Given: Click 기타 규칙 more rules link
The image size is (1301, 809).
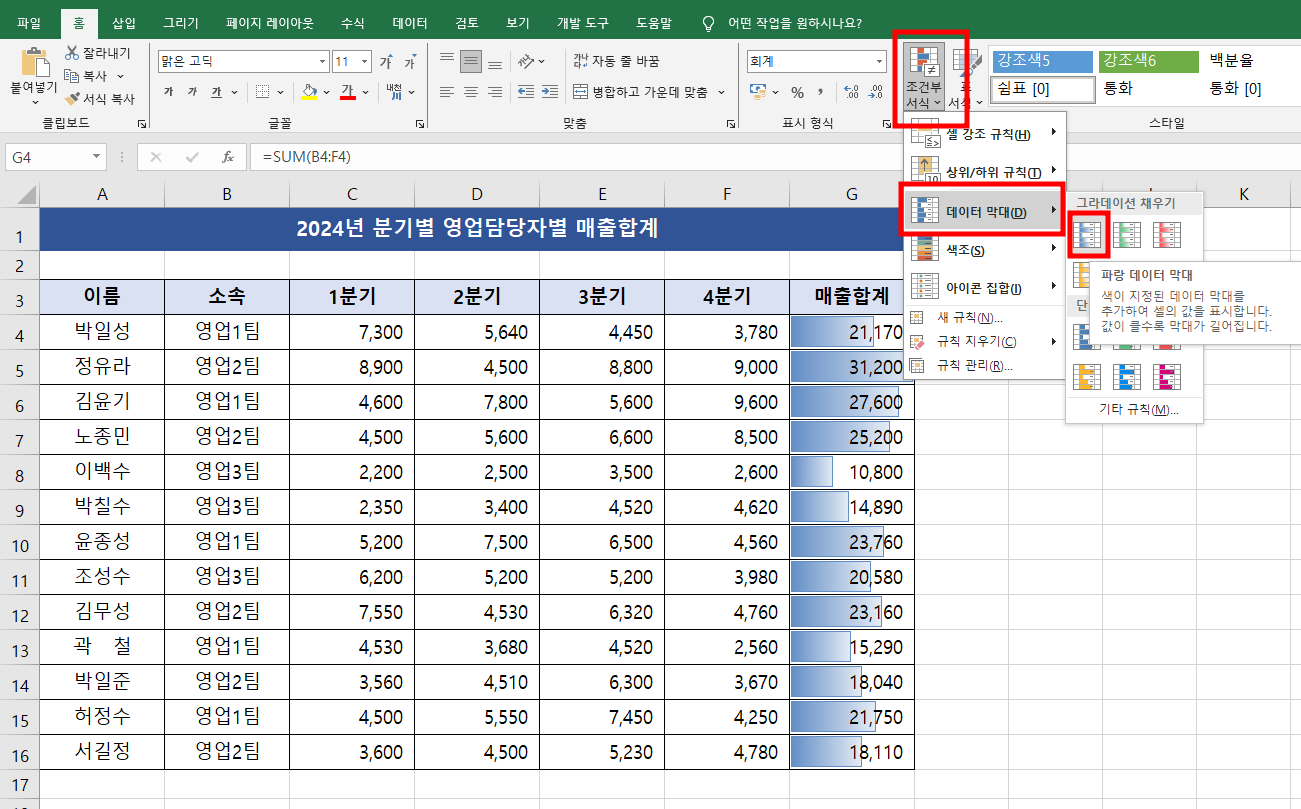Looking at the screenshot, I should tap(1138, 410).
